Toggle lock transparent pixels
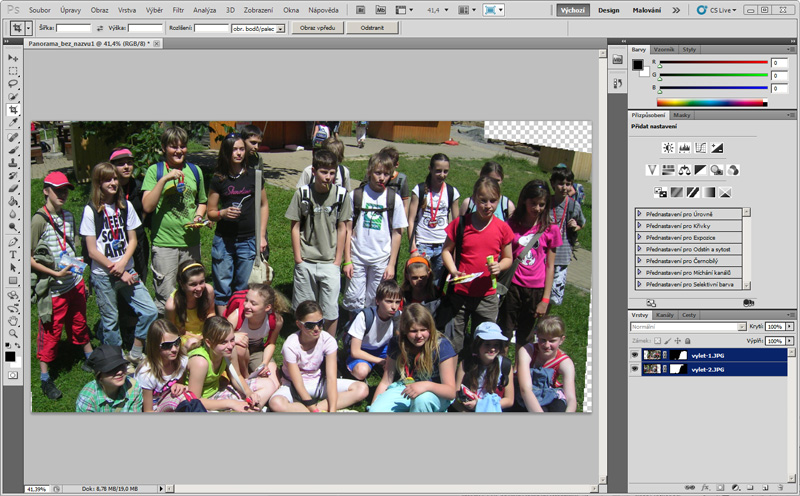Viewport: 800px width, 496px height. point(658,340)
